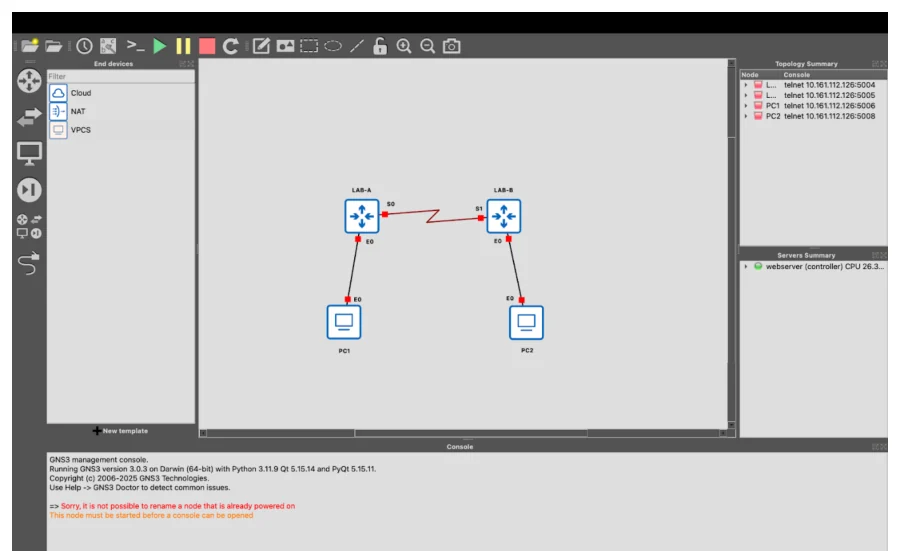
Task: Click the Zoom in magnifier icon
Action: (404, 46)
